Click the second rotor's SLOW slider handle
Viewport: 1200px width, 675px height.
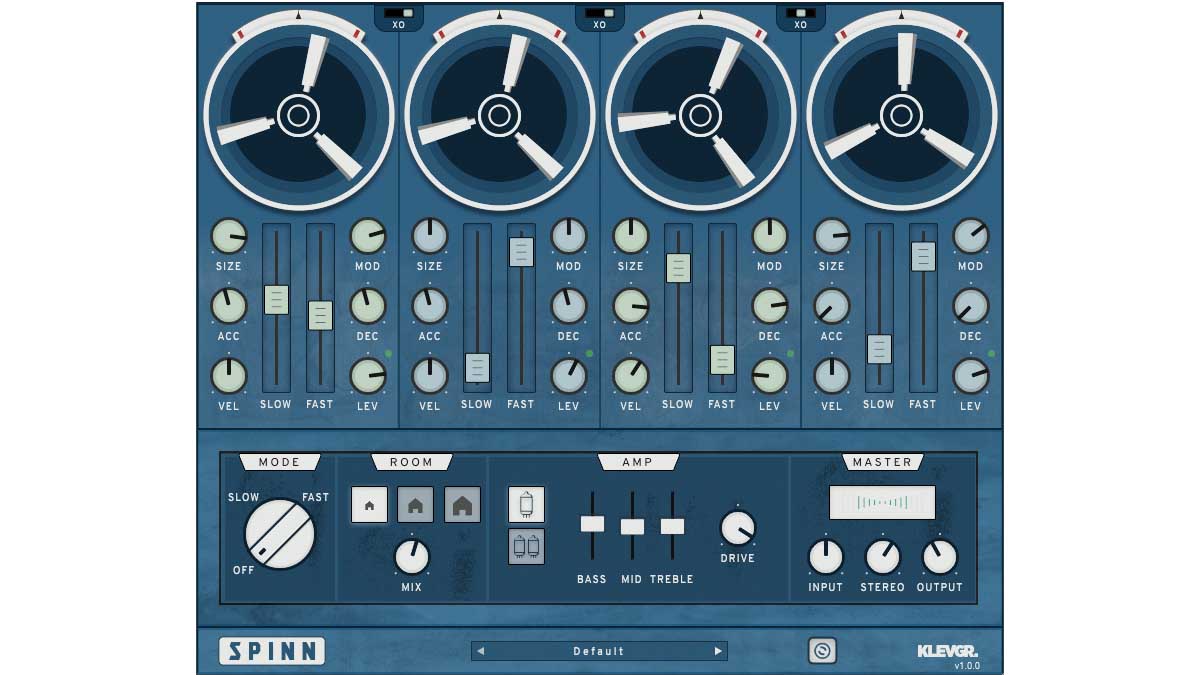click(x=478, y=368)
